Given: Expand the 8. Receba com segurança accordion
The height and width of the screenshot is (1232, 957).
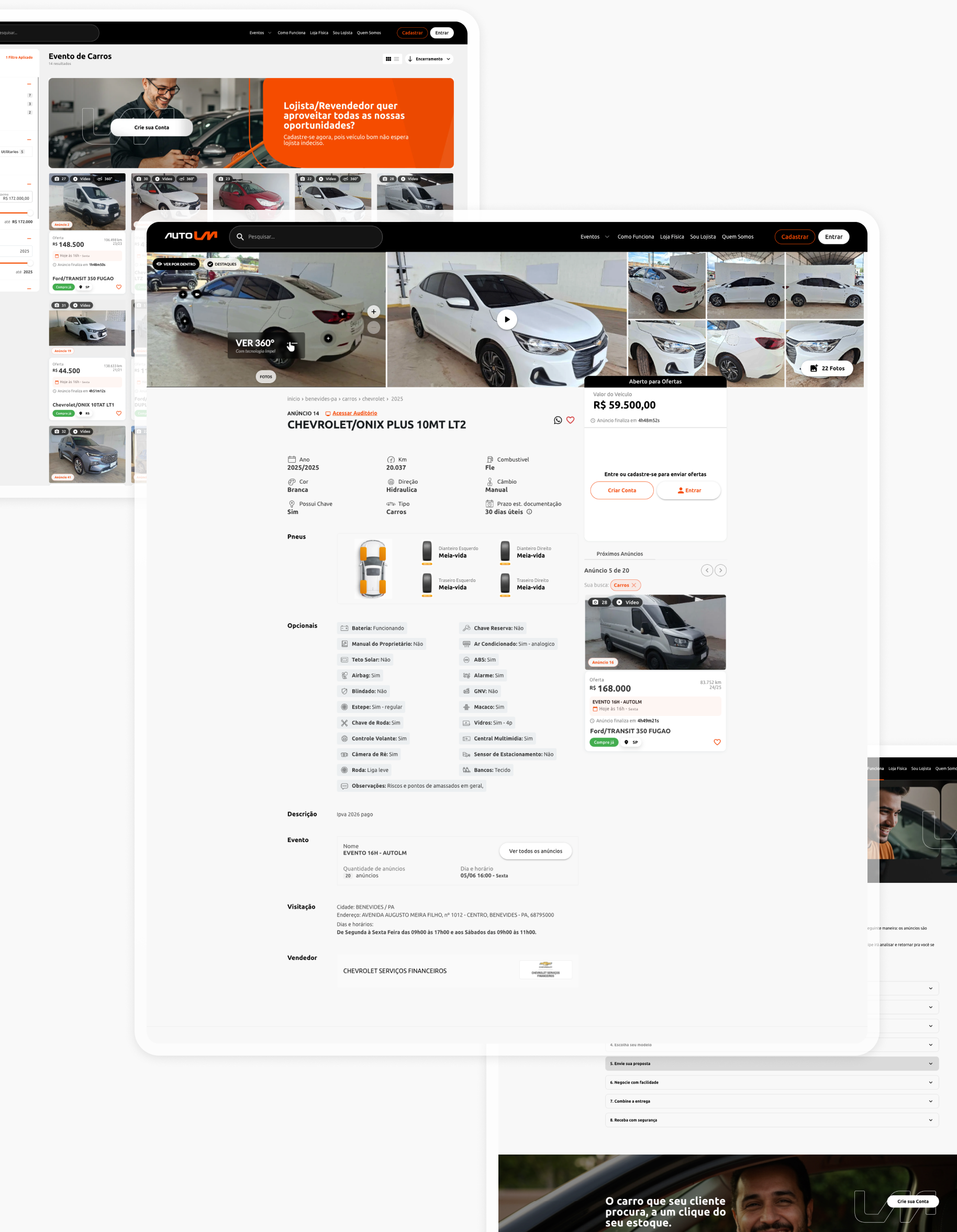Looking at the screenshot, I should tap(772, 1121).
